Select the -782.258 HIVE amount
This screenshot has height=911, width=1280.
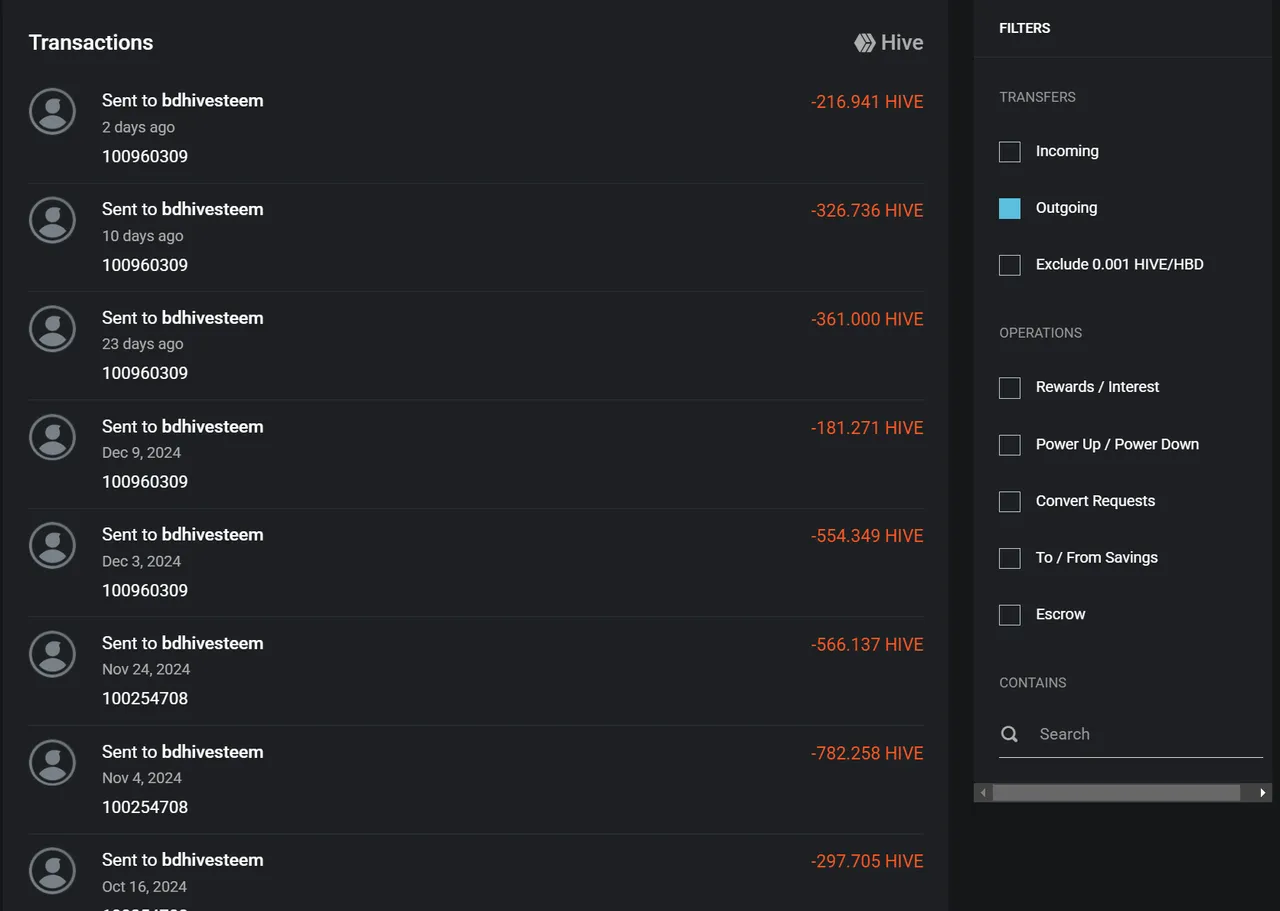click(x=867, y=753)
